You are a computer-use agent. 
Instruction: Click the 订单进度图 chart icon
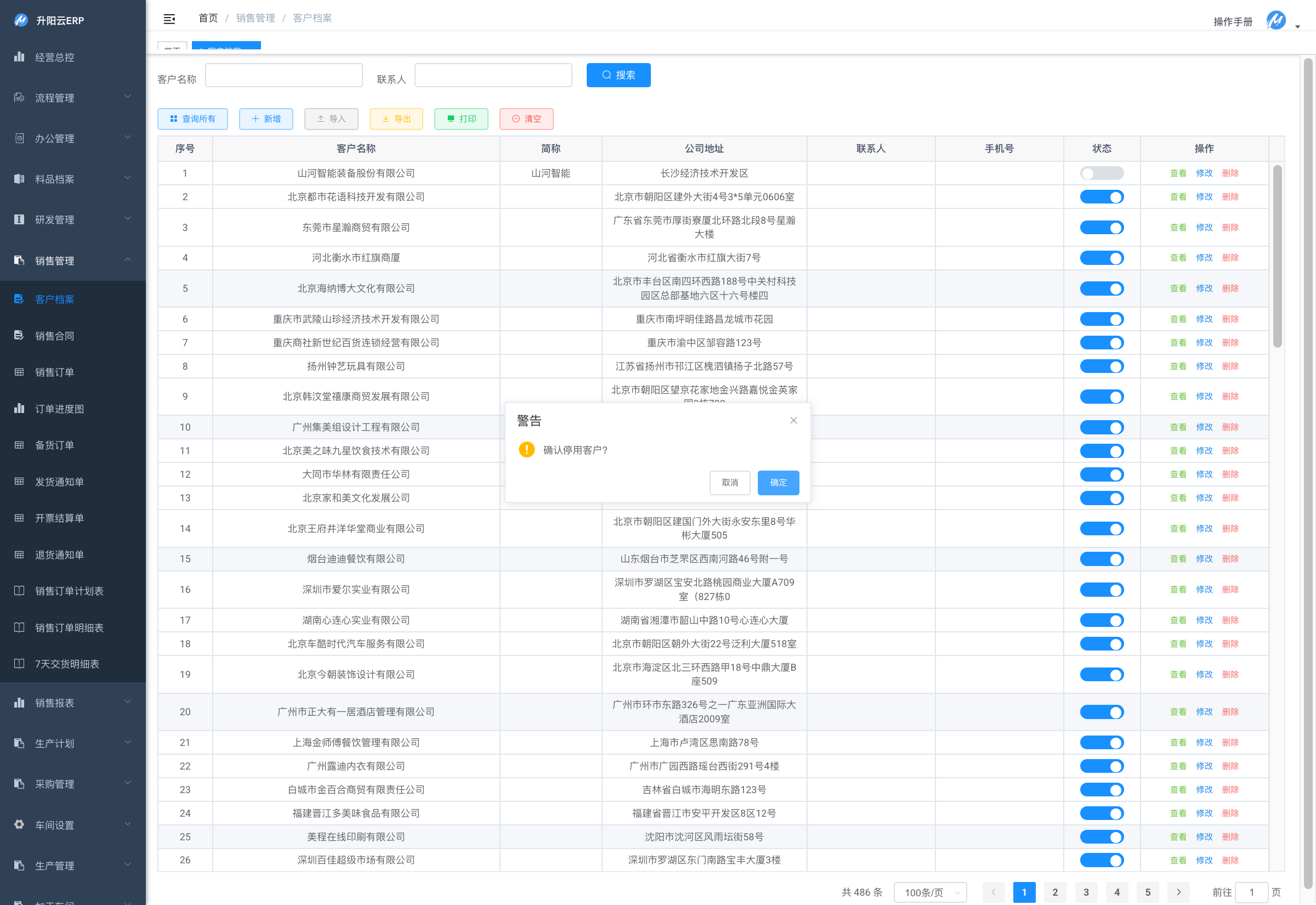pyautogui.click(x=19, y=408)
